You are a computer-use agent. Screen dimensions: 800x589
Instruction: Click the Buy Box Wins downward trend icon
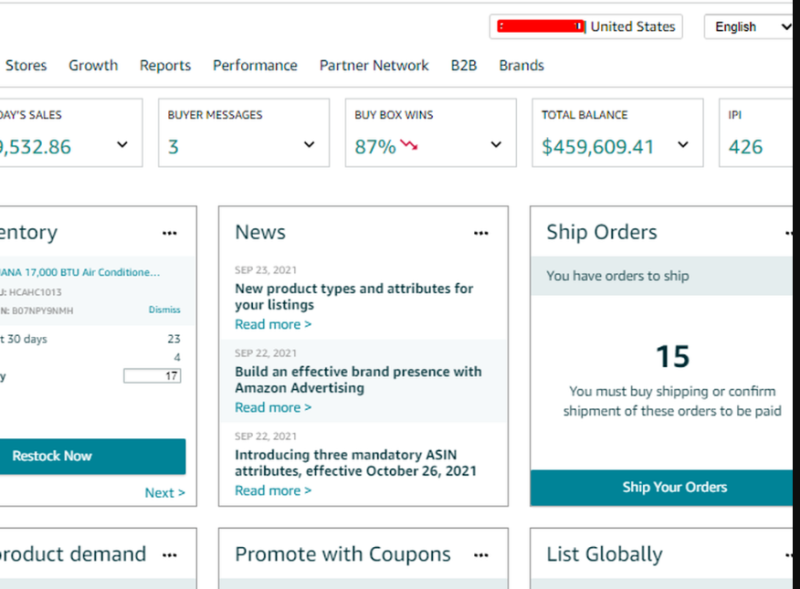(409, 145)
